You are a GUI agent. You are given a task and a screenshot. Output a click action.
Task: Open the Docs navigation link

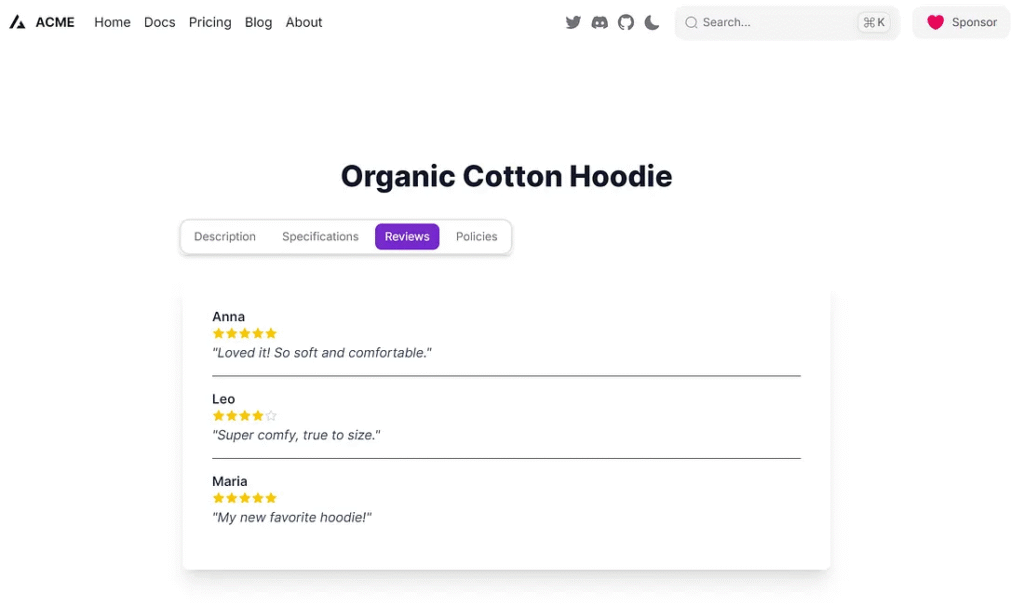tap(159, 22)
